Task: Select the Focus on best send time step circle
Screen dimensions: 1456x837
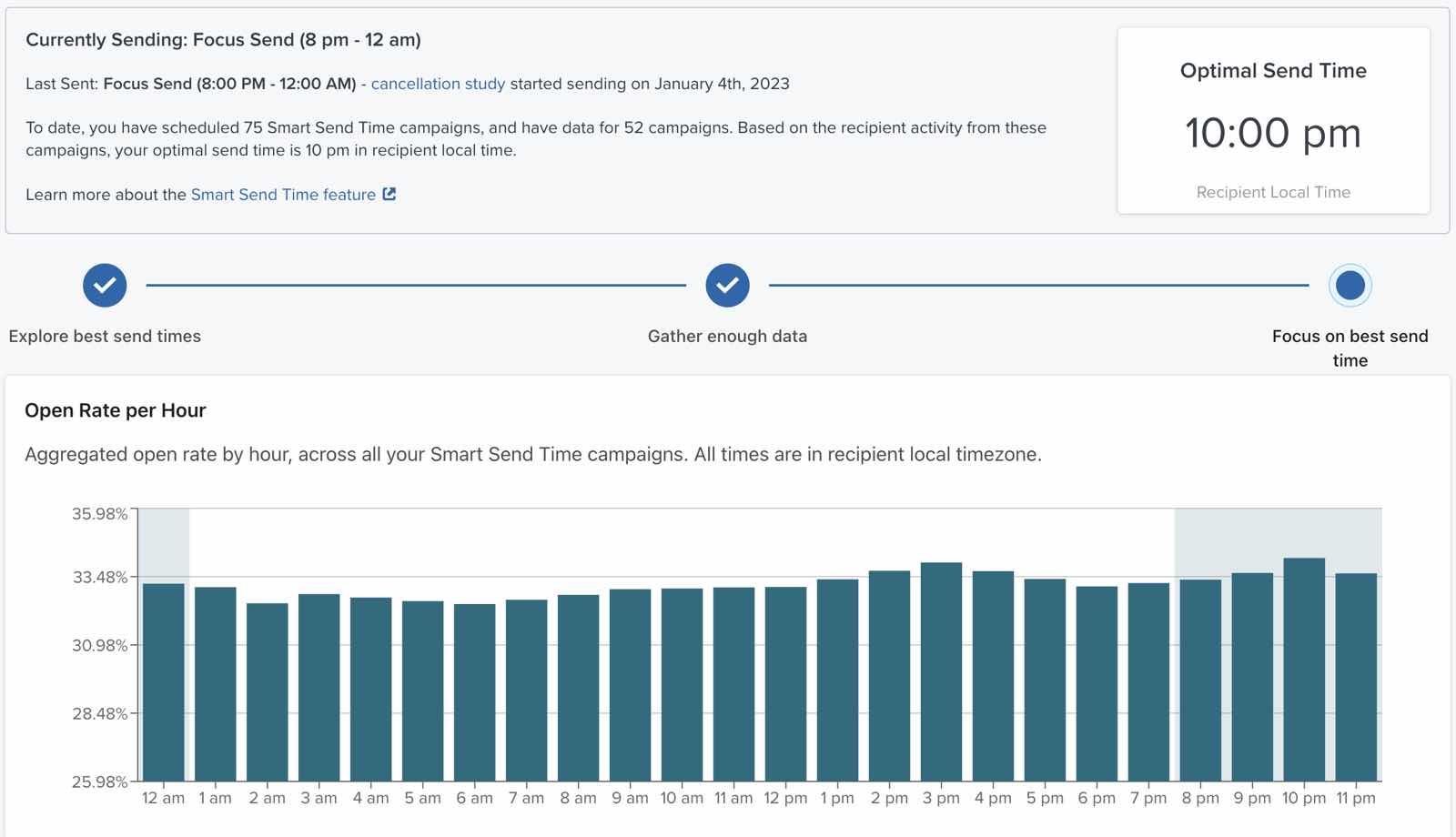Action: point(1350,286)
